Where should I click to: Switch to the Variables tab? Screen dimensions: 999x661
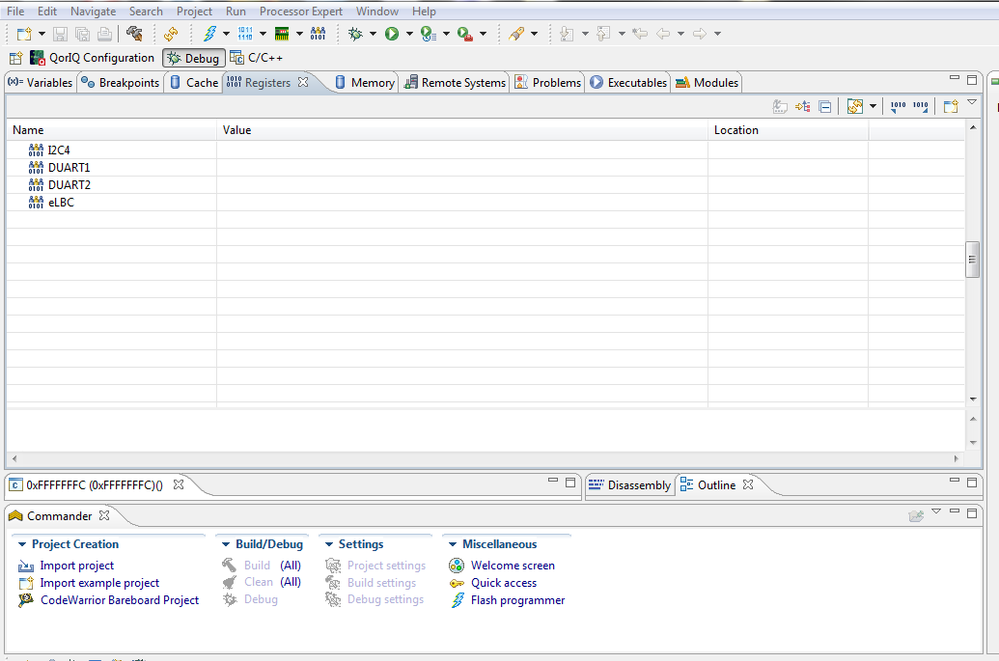point(41,82)
